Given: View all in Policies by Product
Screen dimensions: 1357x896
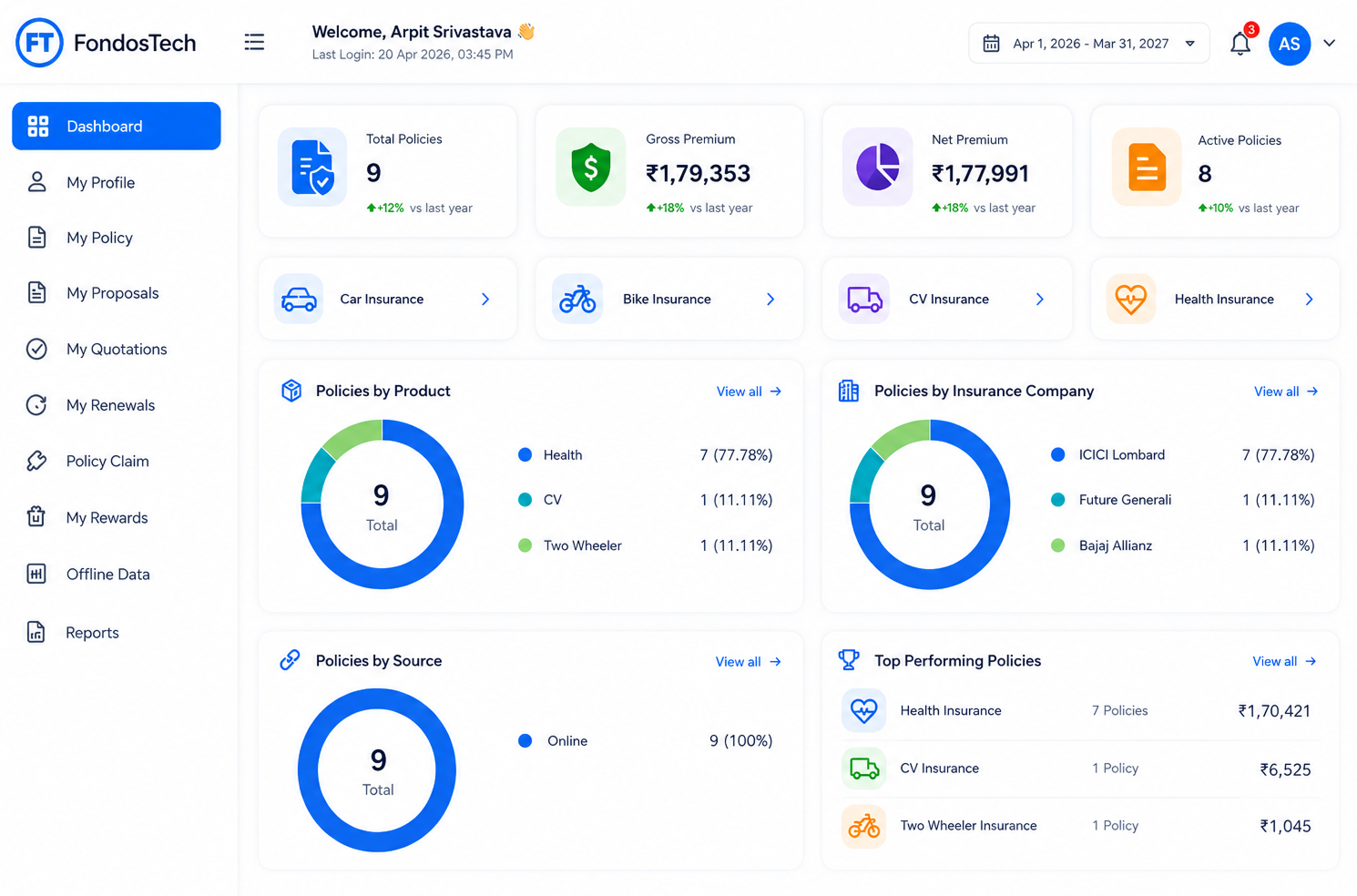Looking at the screenshot, I should (x=749, y=392).
